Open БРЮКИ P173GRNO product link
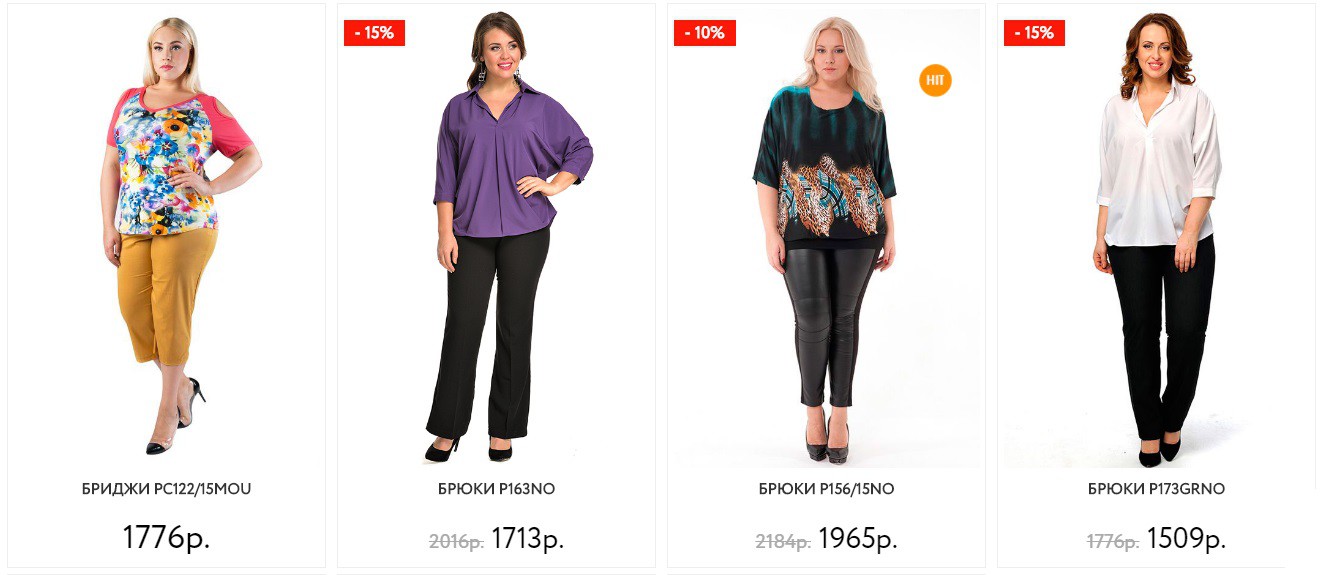The height and width of the screenshot is (575, 1335). (1156, 489)
